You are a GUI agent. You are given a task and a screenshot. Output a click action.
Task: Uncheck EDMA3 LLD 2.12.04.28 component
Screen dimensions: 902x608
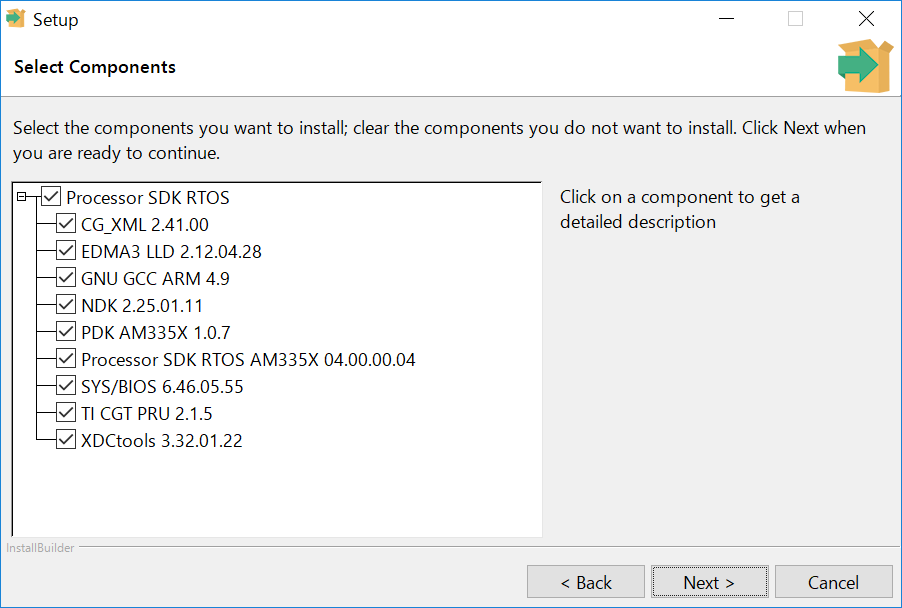pos(66,251)
